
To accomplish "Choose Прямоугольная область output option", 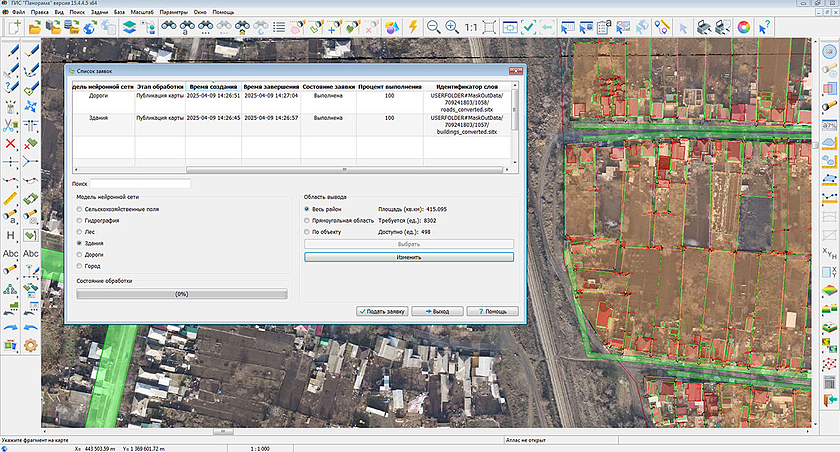I will point(307,220).
